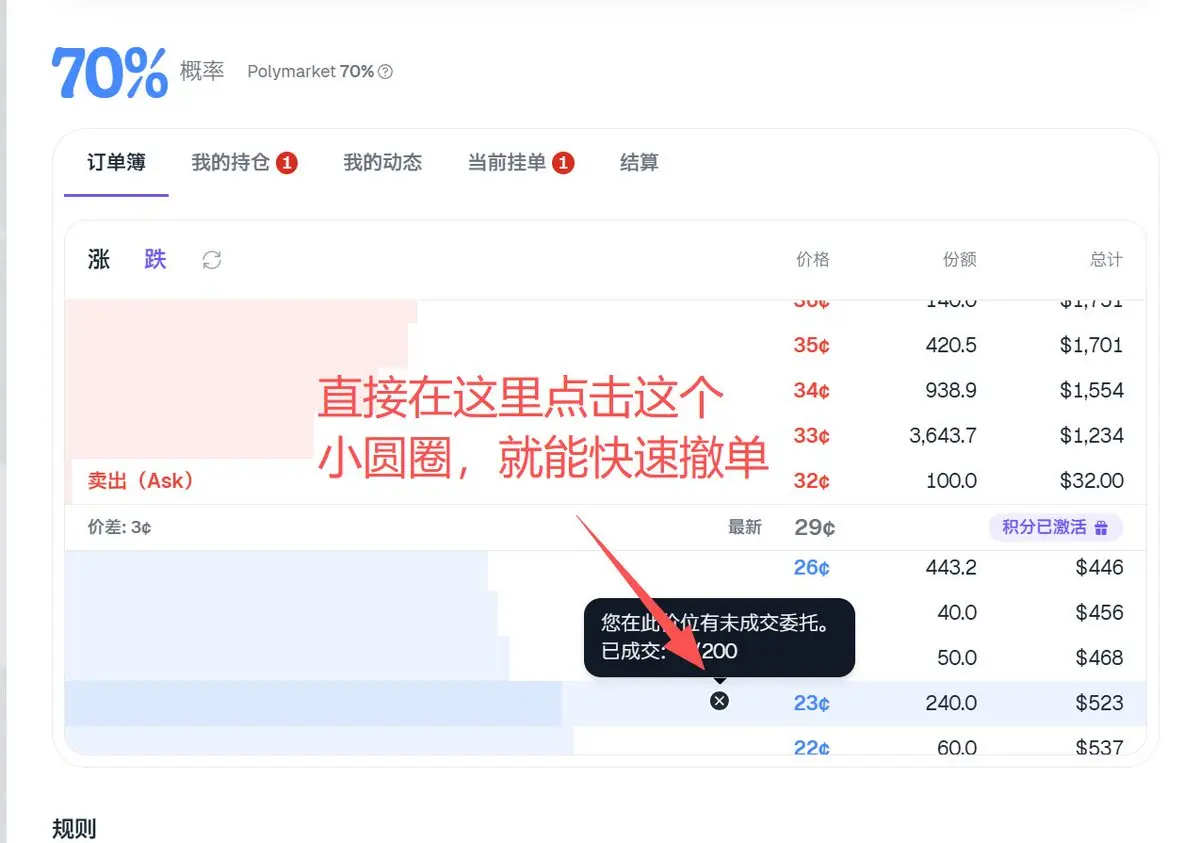Screen dimensions: 1200x843
Task: Select the 23¢ bid price
Action: pyautogui.click(x=812, y=703)
